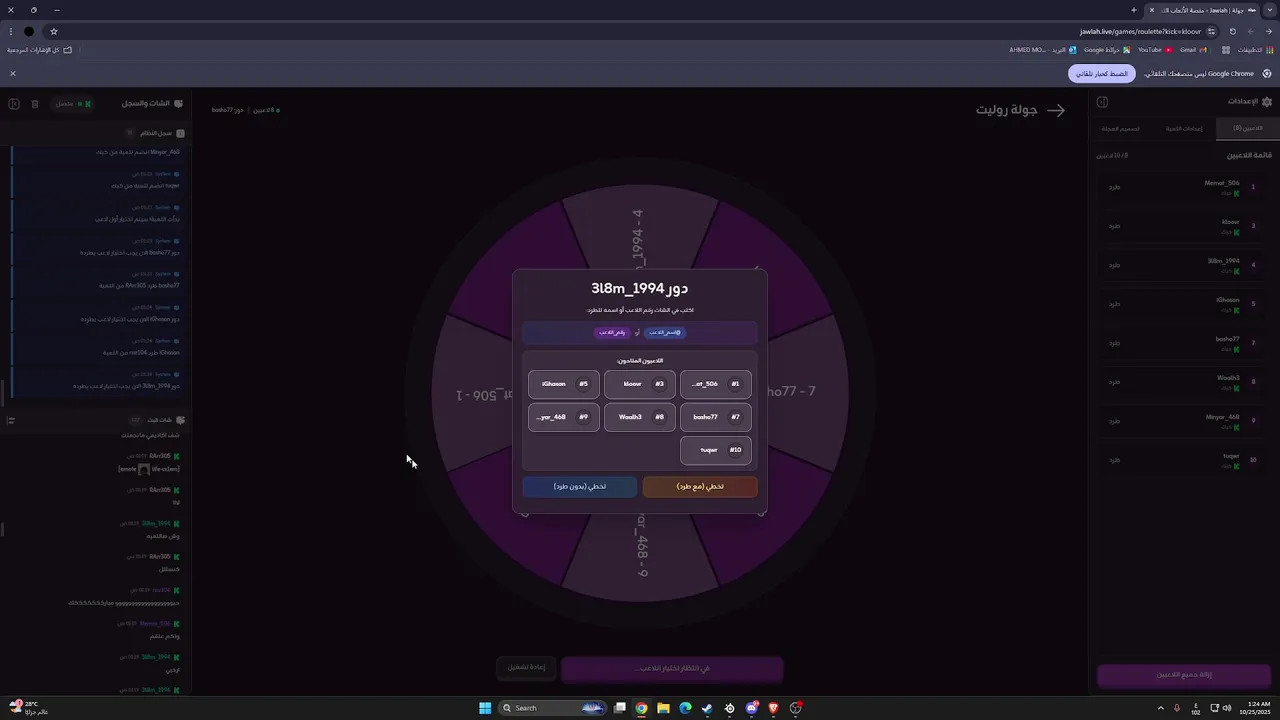Open Chrome from the taskbar

[x=641, y=708]
